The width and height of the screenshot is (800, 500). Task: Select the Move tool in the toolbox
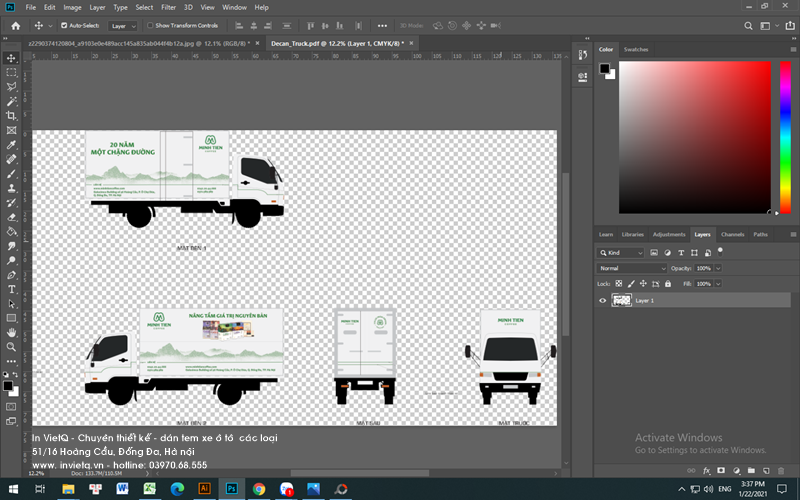[11, 58]
